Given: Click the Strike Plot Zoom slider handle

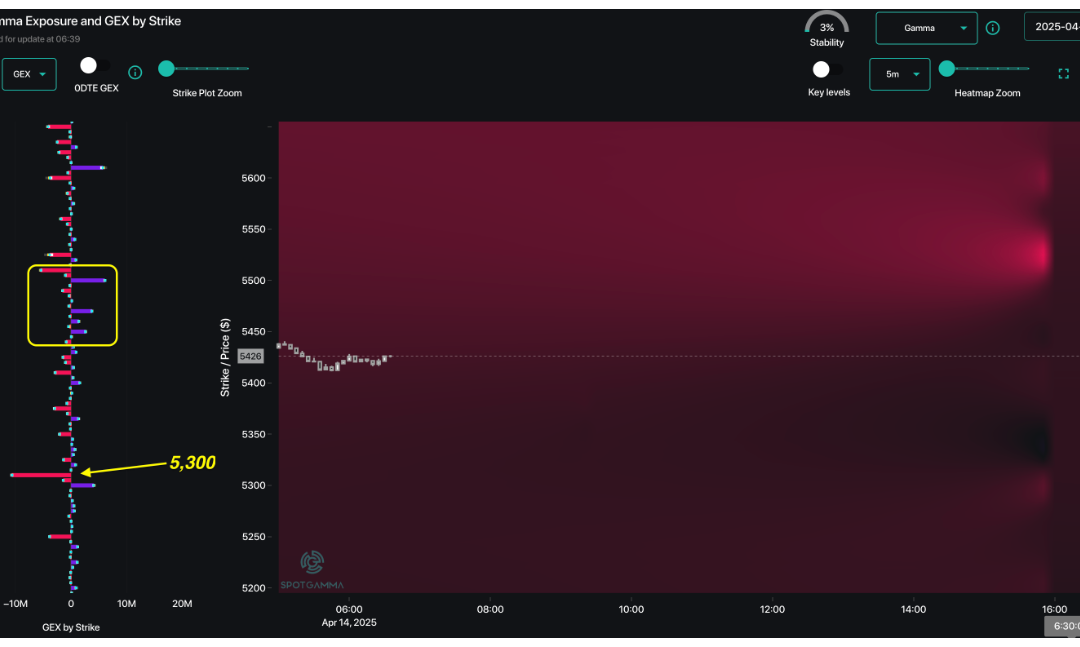Looking at the screenshot, I should tap(166, 68).
